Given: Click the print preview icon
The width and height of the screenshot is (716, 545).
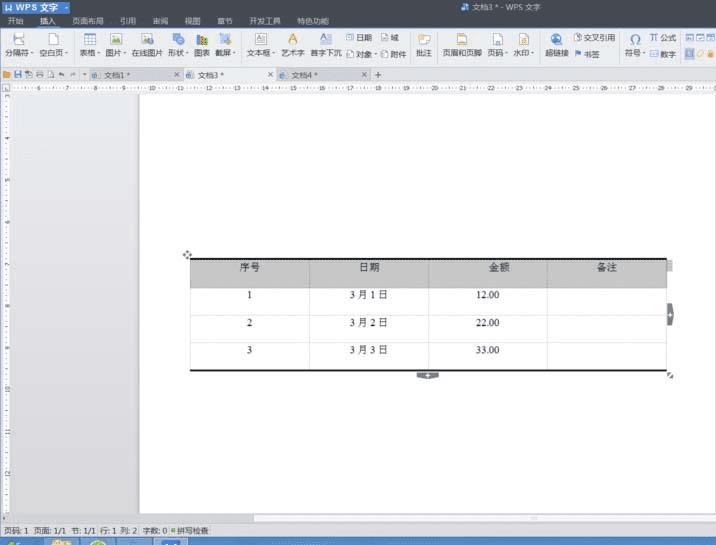Looking at the screenshot, I should pos(51,74).
